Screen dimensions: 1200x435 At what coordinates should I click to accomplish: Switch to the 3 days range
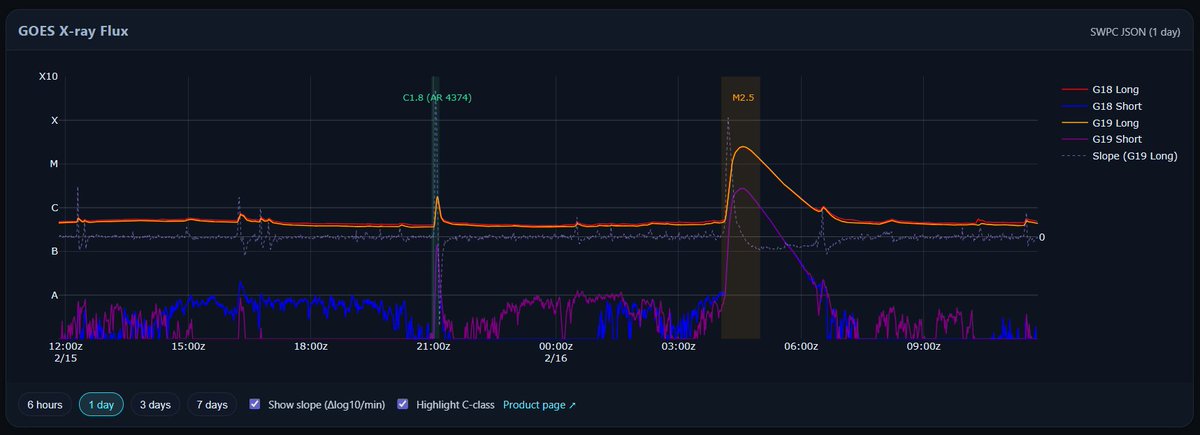click(155, 405)
